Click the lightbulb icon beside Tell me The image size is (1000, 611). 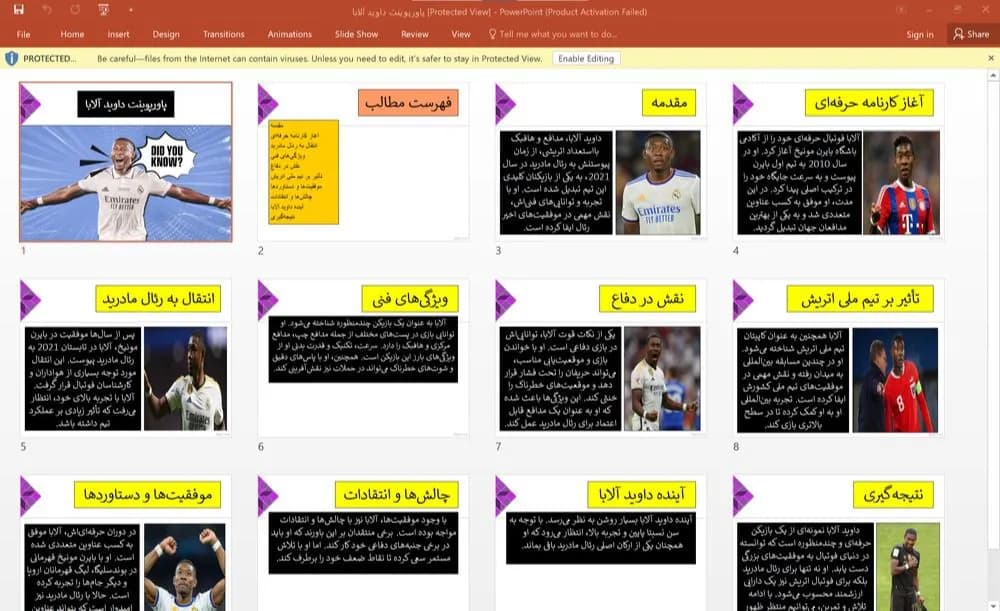point(492,34)
